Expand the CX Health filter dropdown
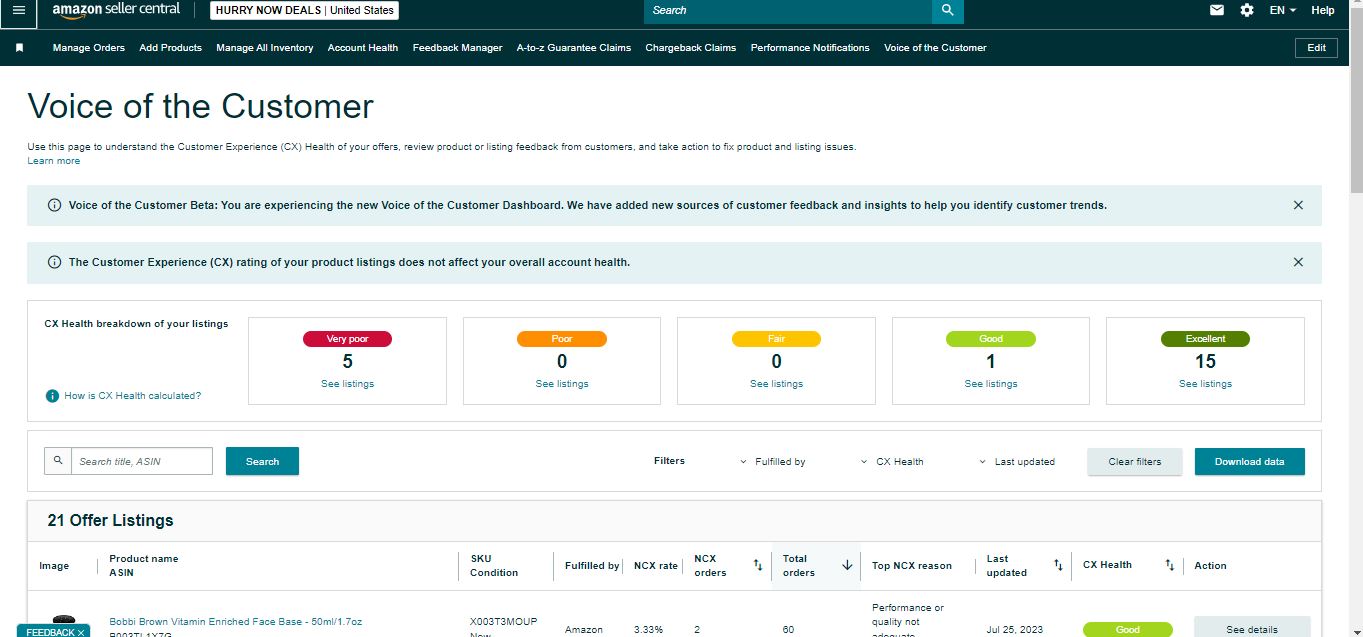This screenshot has height=637, width=1363. (x=892, y=462)
